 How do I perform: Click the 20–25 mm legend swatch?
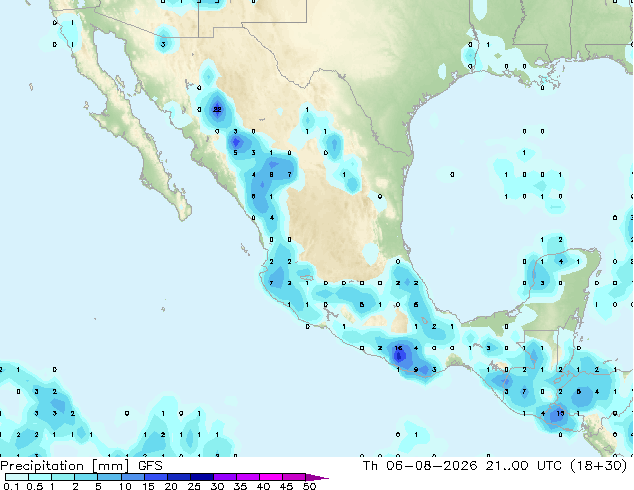point(179,477)
